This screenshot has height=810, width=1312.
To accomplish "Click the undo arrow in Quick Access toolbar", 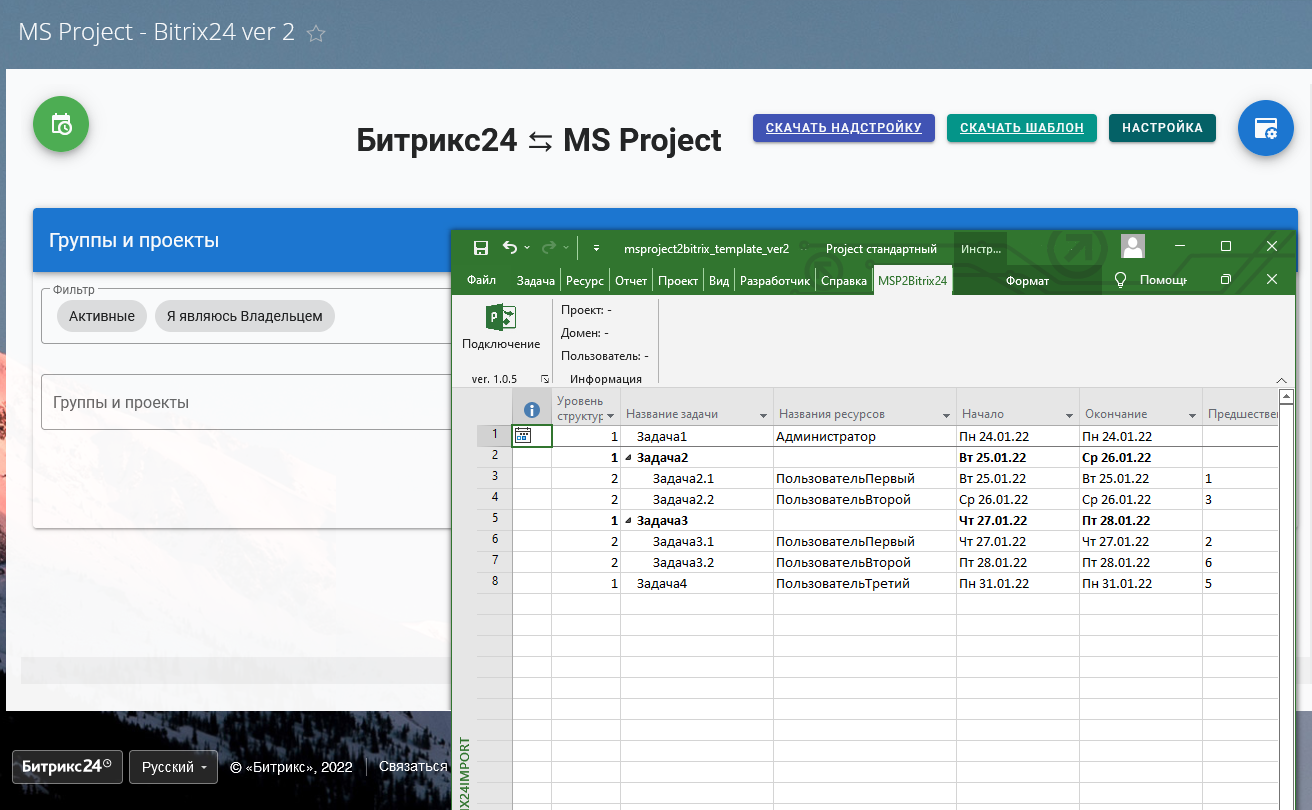I will (x=510, y=248).
